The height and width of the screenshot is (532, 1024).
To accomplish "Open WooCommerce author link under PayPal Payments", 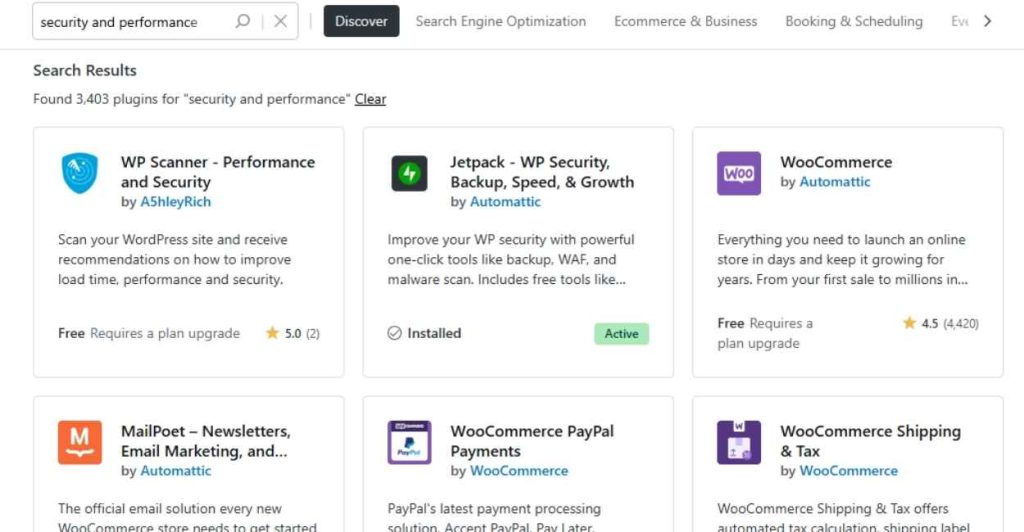I will pos(519,471).
